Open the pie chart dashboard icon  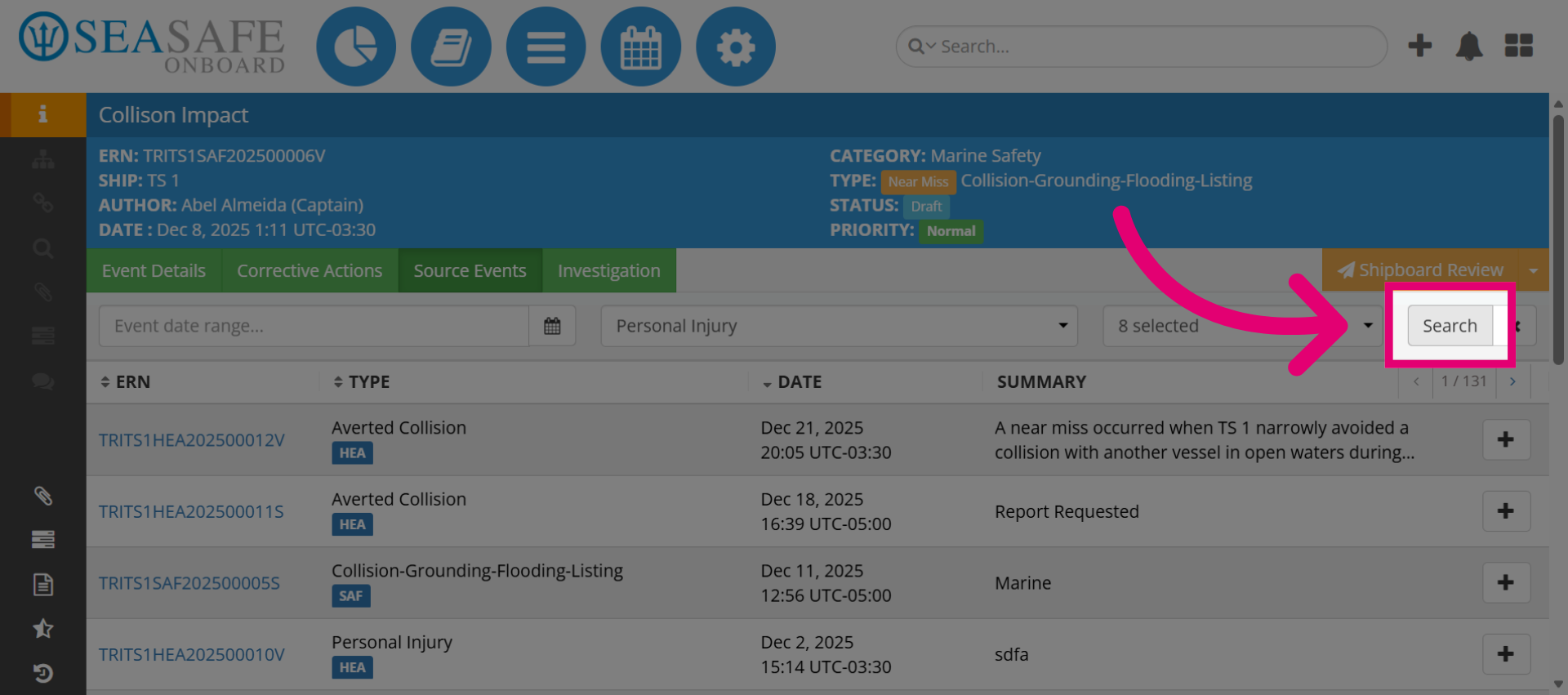click(x=356, y=47)
